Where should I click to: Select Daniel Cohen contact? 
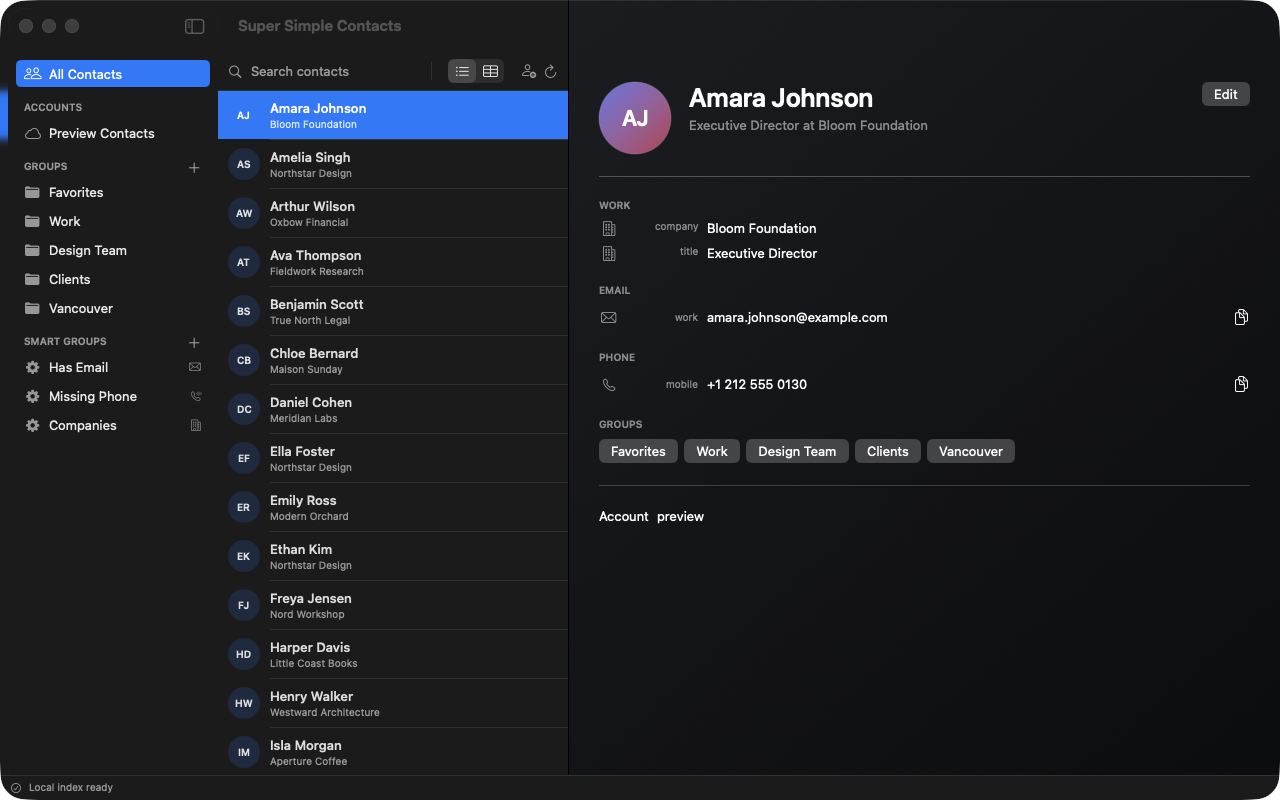tap(393, 409)
